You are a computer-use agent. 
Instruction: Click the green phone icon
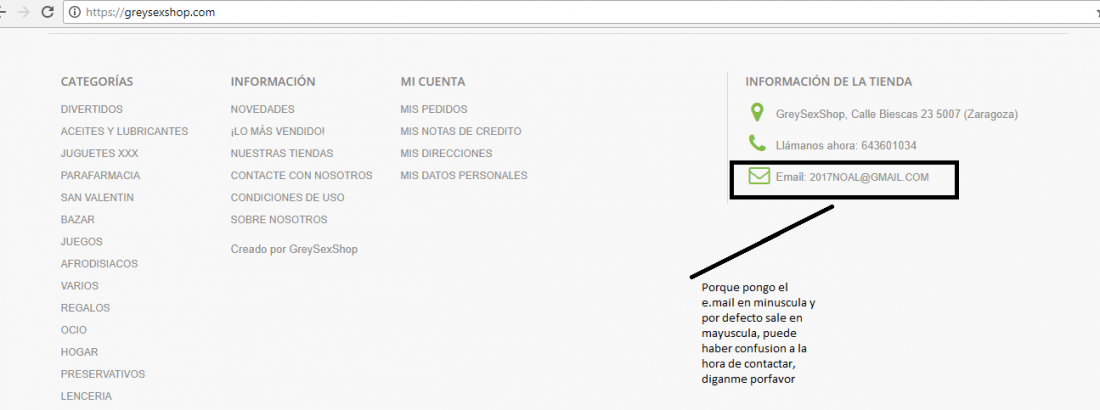point(757,144)
